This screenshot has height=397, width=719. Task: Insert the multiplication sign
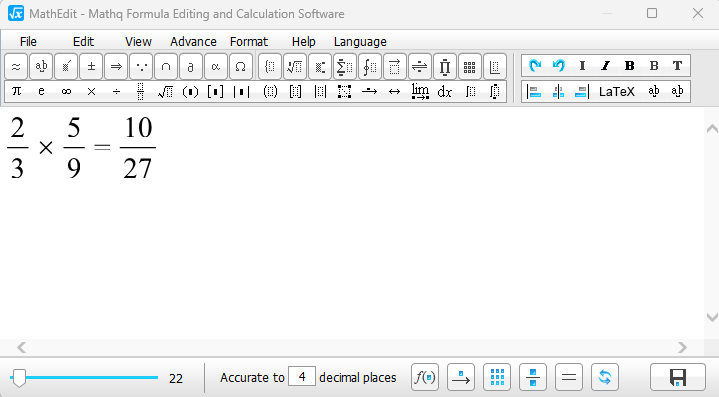point(91,91)
